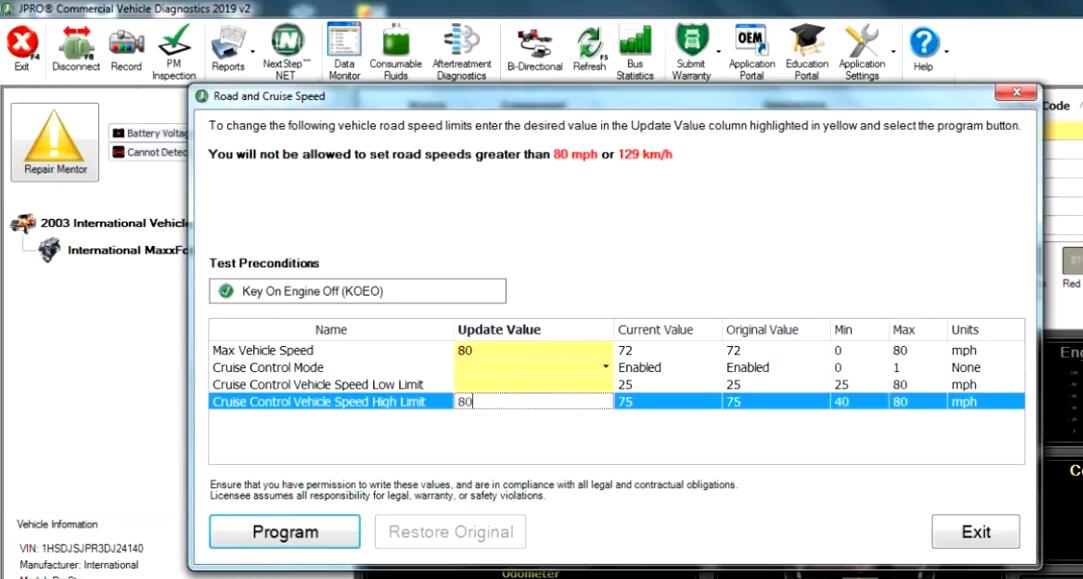
Task: Launch PM Inspection
Action: [x=174, y=50]
